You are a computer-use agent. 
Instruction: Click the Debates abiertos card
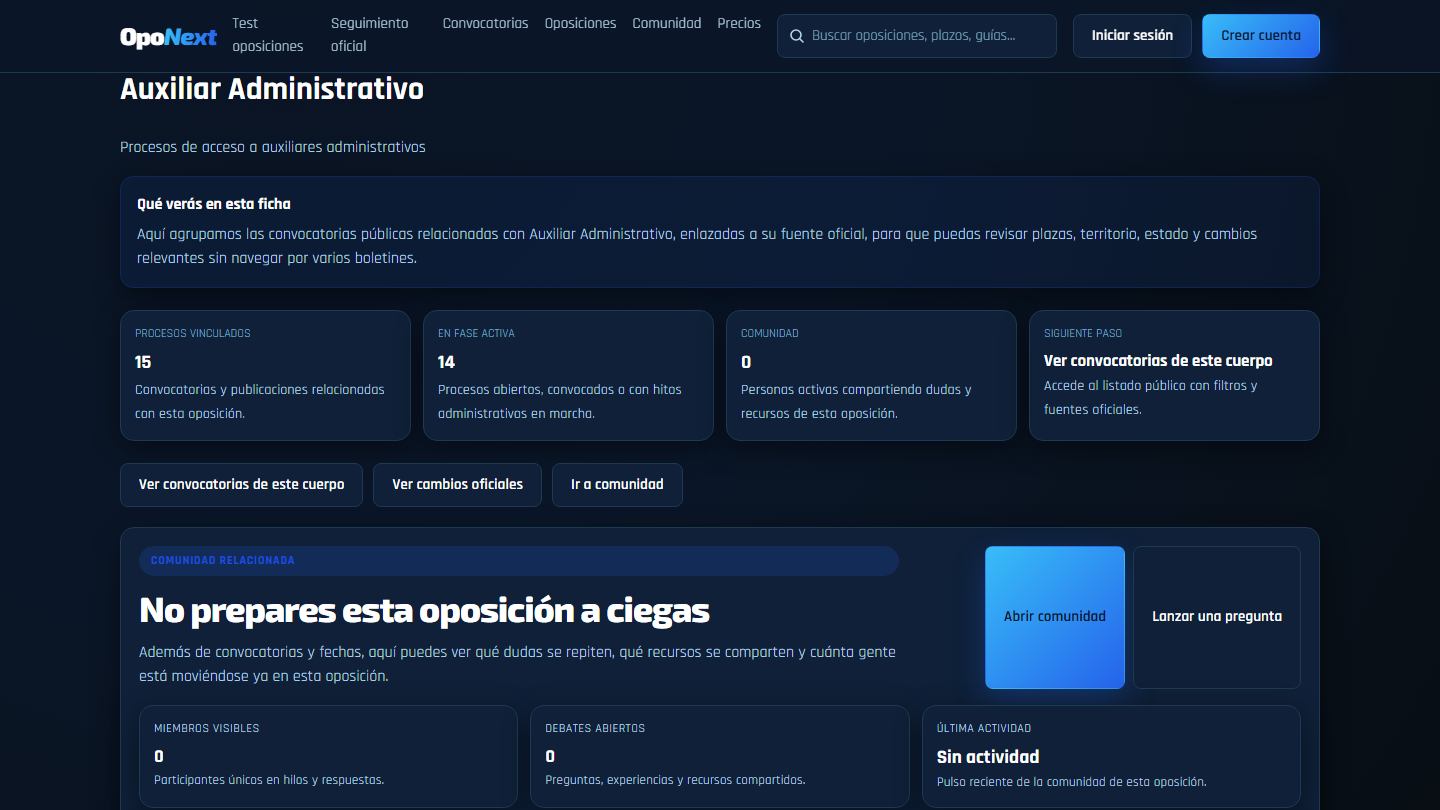point(720,756)
